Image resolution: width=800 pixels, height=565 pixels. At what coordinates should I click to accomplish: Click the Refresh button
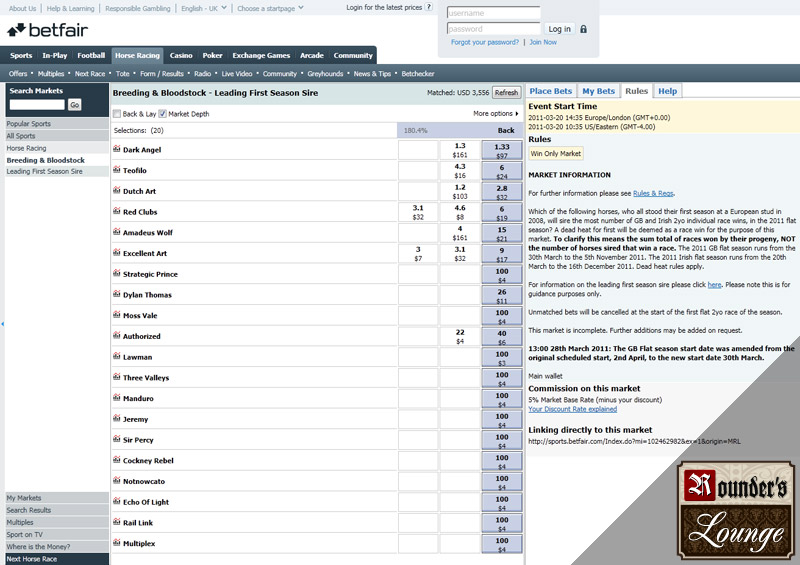506,92
